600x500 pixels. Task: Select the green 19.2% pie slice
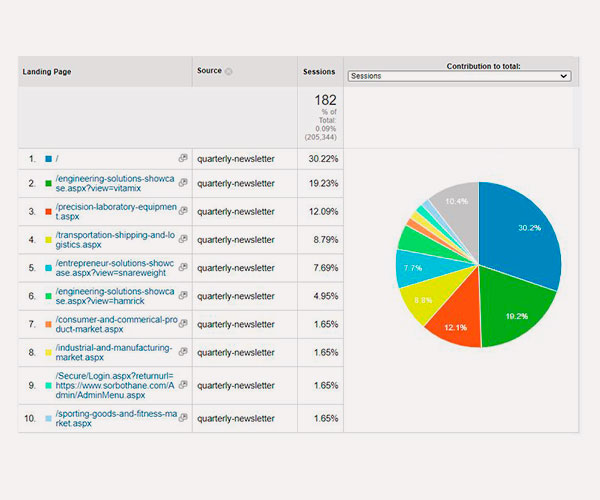pos(513,310)
